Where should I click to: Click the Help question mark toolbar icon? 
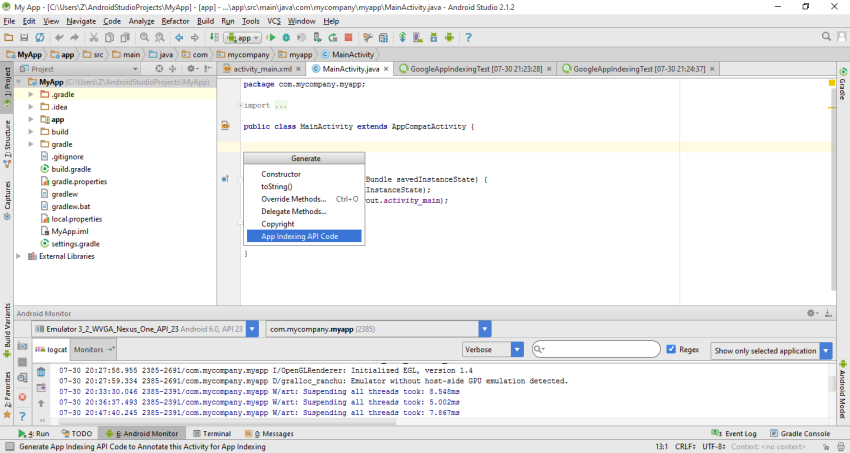[468, 37]
